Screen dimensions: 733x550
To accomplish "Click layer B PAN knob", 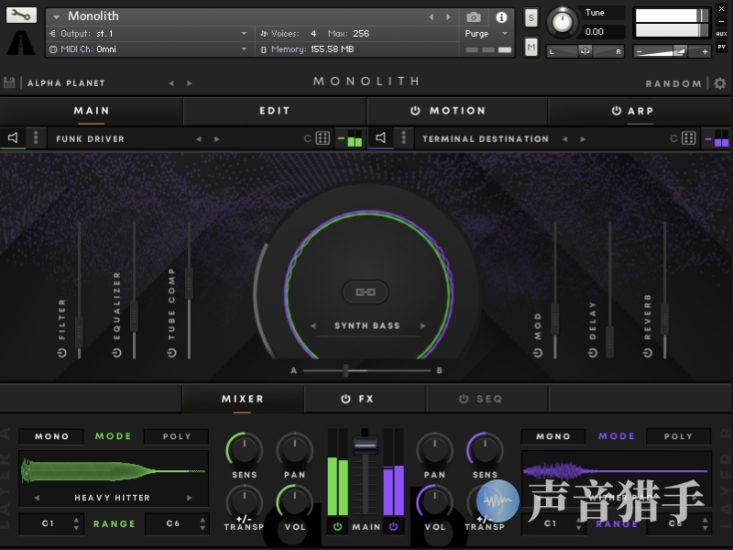I will pyautogui.click(x=435, y=450).
